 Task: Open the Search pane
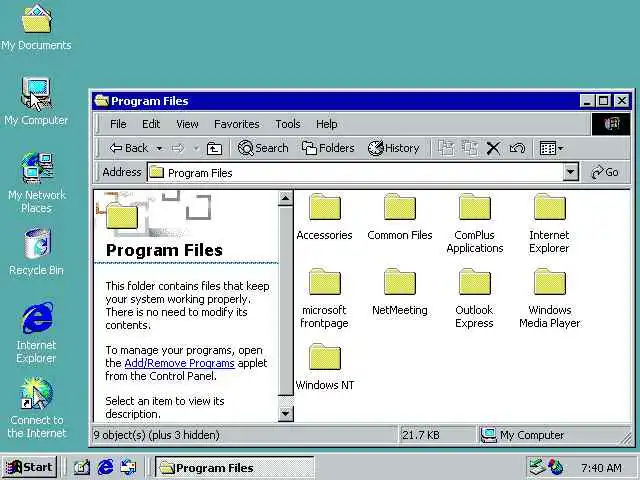[263, 148]
